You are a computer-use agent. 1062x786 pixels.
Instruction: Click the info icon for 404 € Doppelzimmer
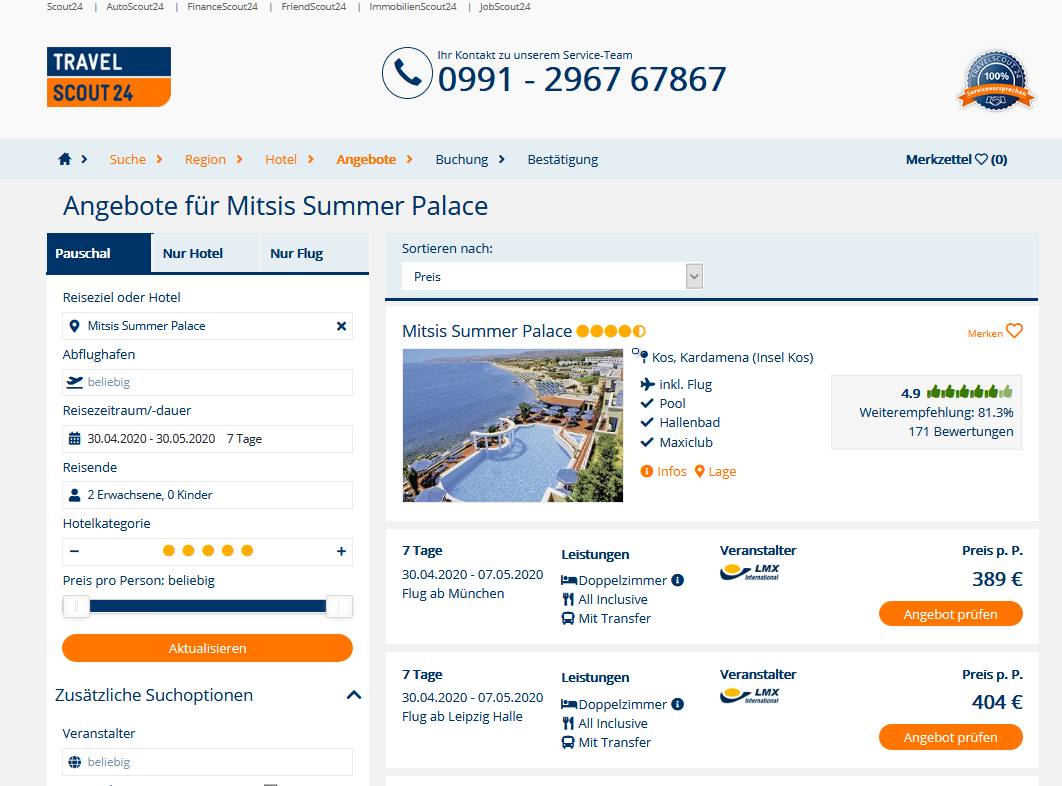click(677, 704)
